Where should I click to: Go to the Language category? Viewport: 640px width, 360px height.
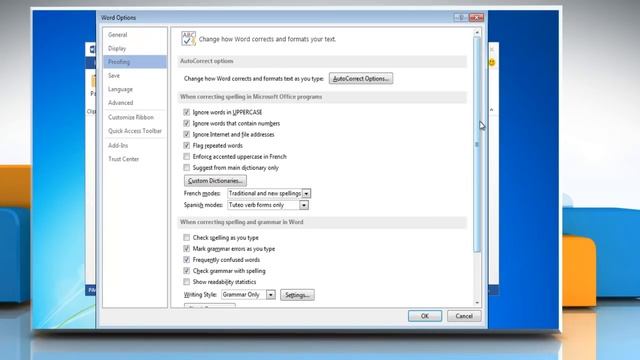[x=120, y=89]
